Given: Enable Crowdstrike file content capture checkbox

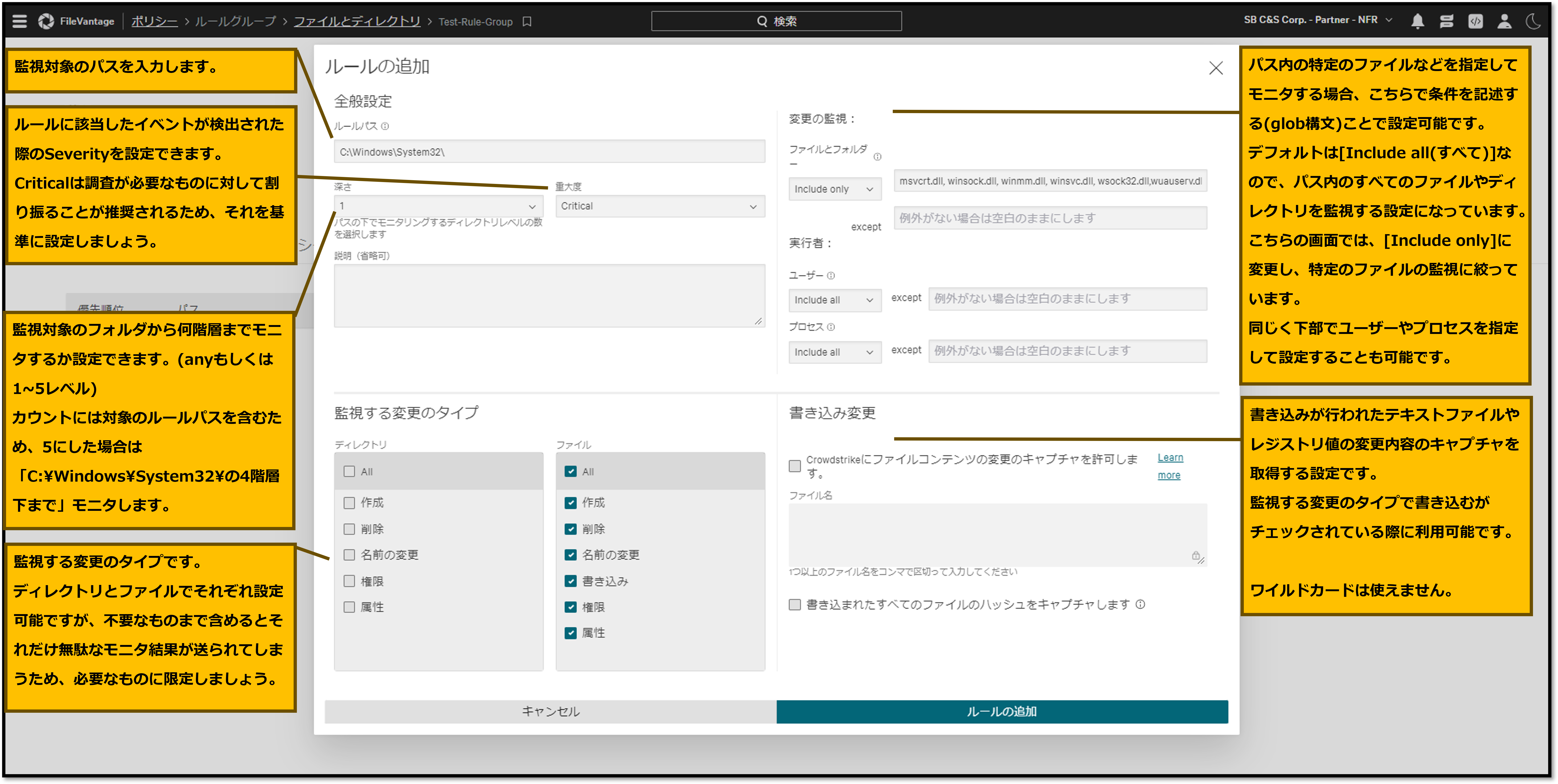Looking at the screenshot, I should pos(795,465).
